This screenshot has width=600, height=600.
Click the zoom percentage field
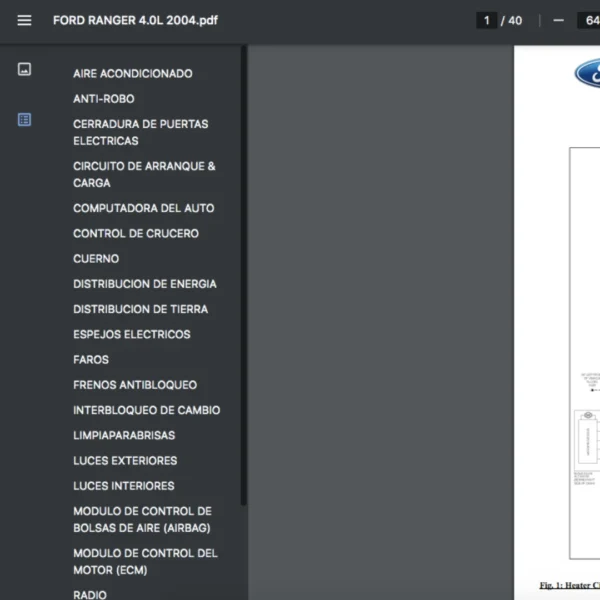tap(589, 20)
